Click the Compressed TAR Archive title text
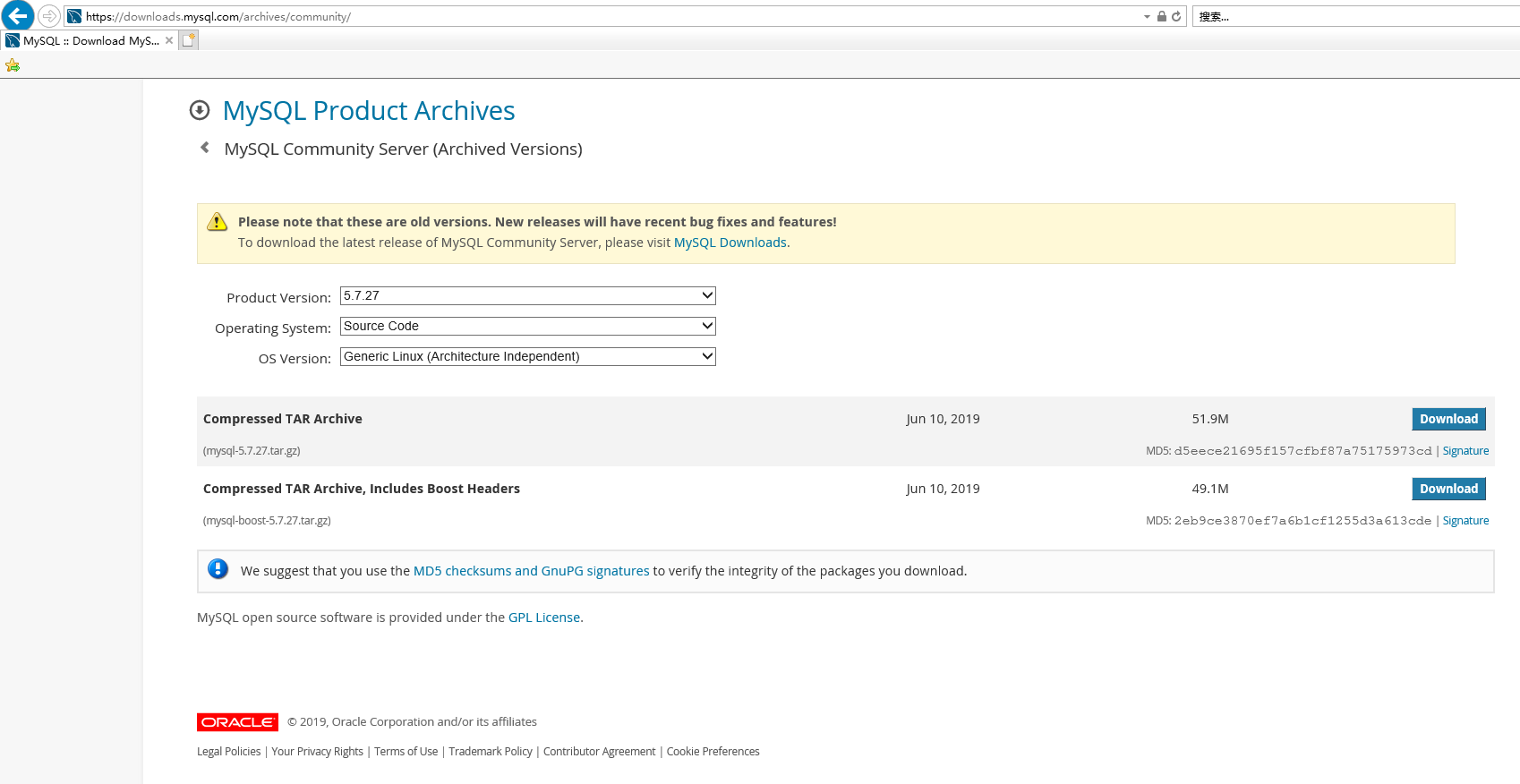 (283, 419)
